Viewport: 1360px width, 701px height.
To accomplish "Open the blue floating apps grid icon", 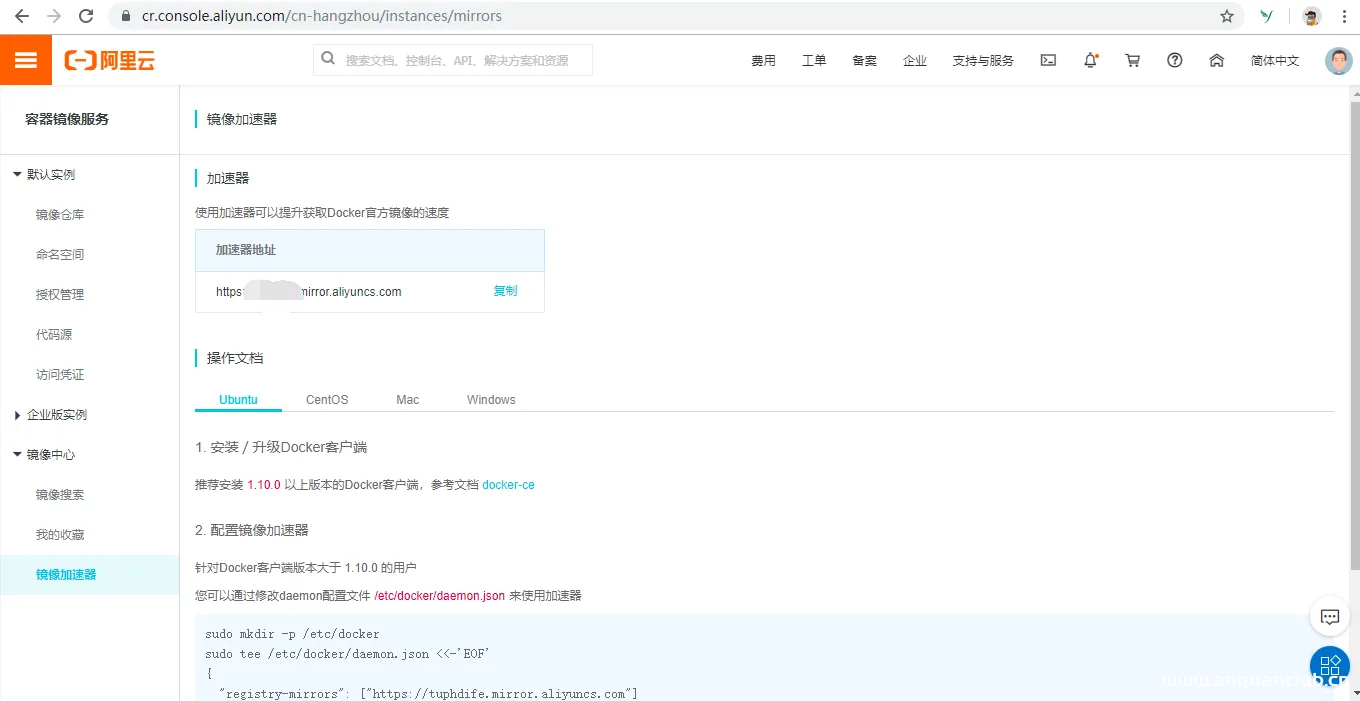I will [x=1330, y=665].
